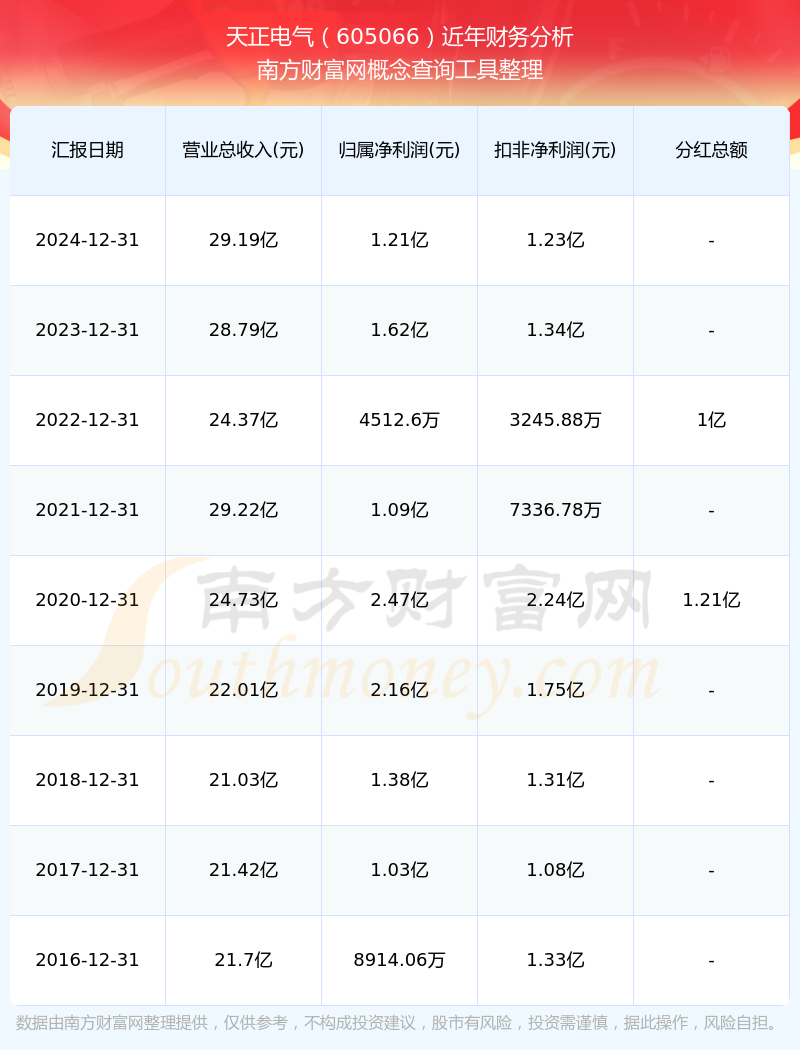Click the 分红总额 column header
The width and height of the screenshot is (800, 1050).
click(x=712, y=150)
